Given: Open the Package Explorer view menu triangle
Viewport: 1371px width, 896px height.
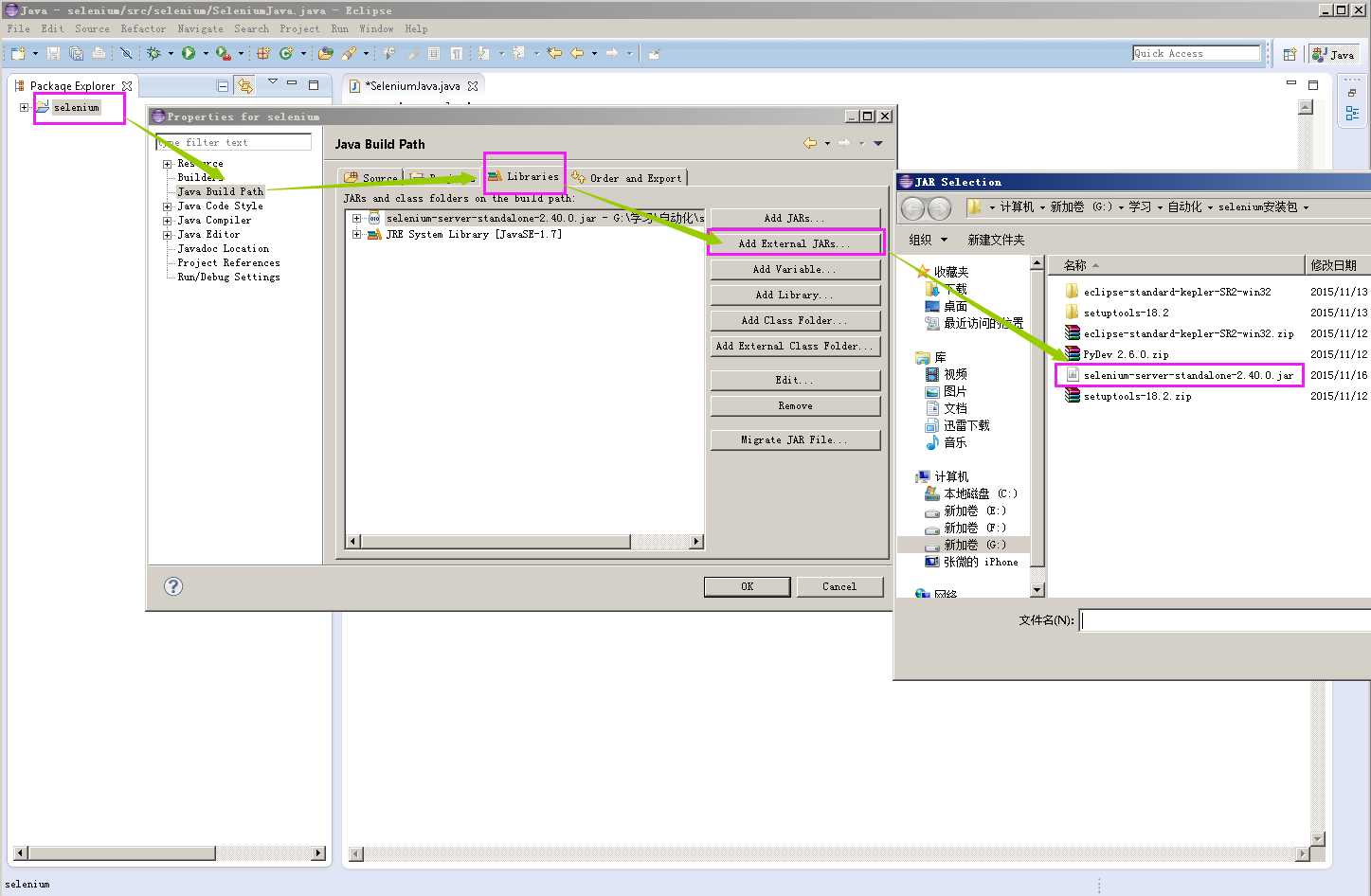Looking at the screenshot, I should coord(273,83).
